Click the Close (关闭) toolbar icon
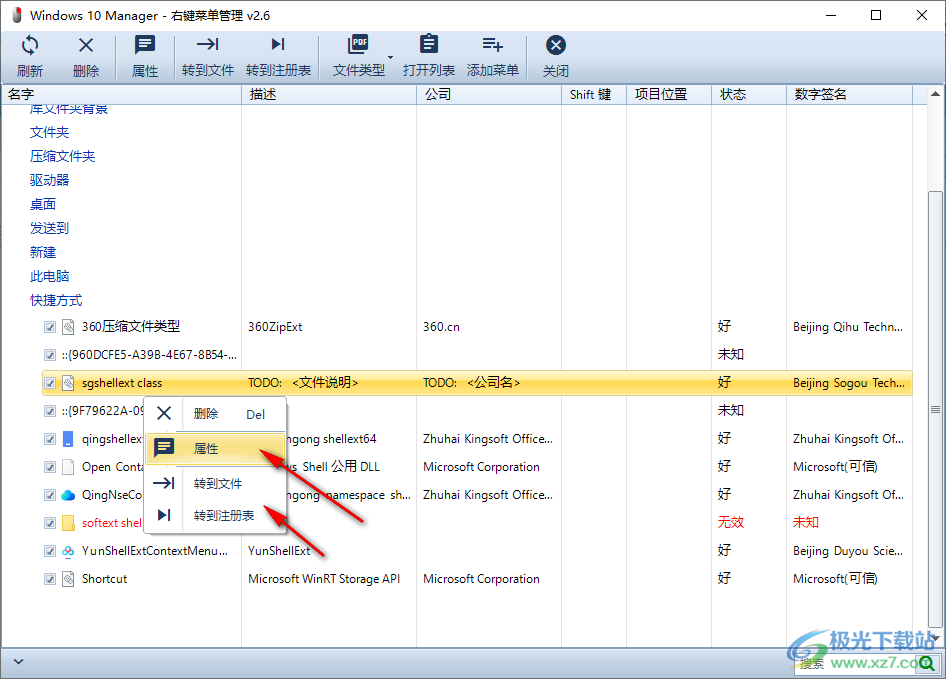 (556, 56)
